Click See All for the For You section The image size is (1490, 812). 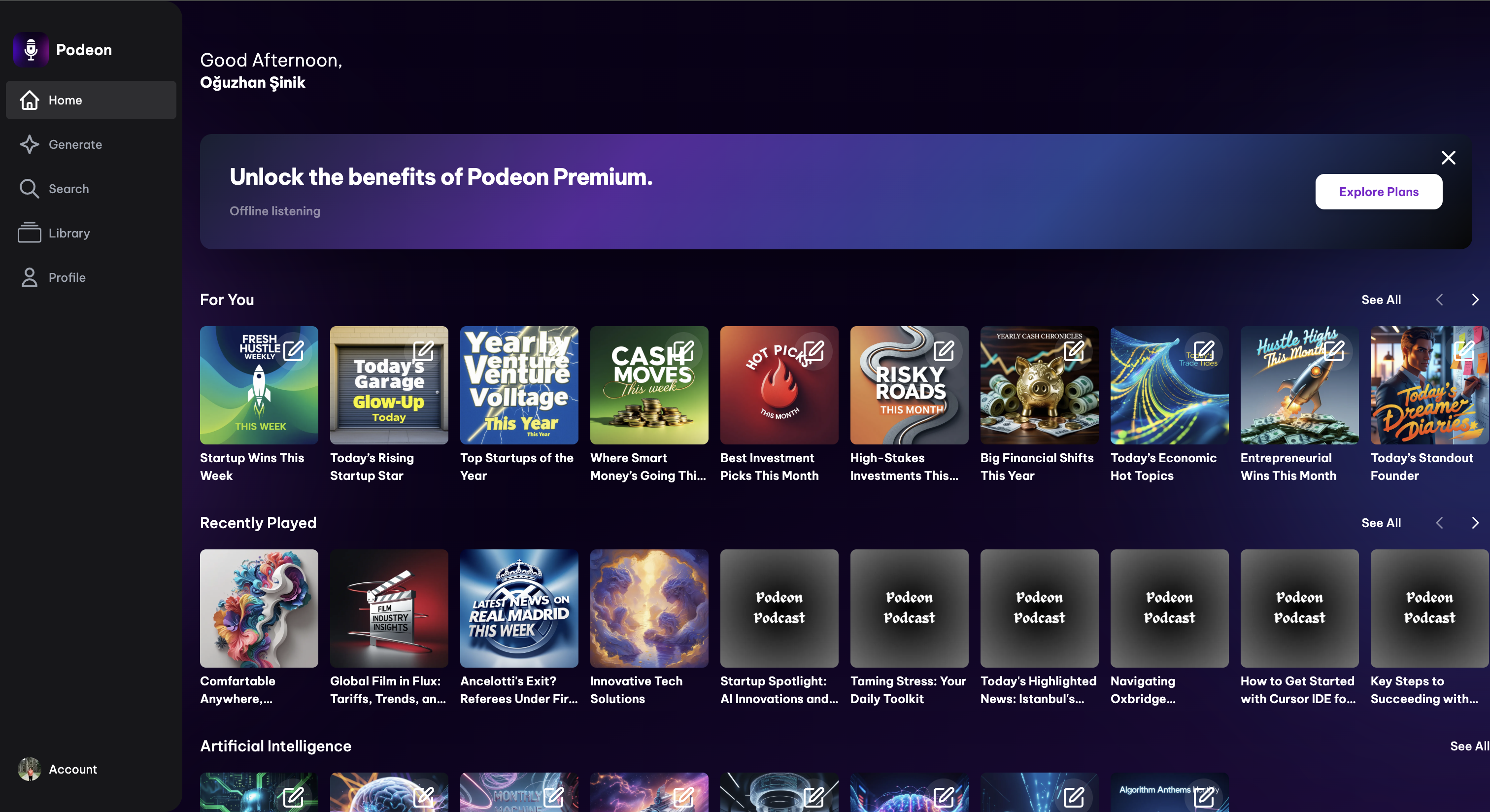click(1380, 300)
